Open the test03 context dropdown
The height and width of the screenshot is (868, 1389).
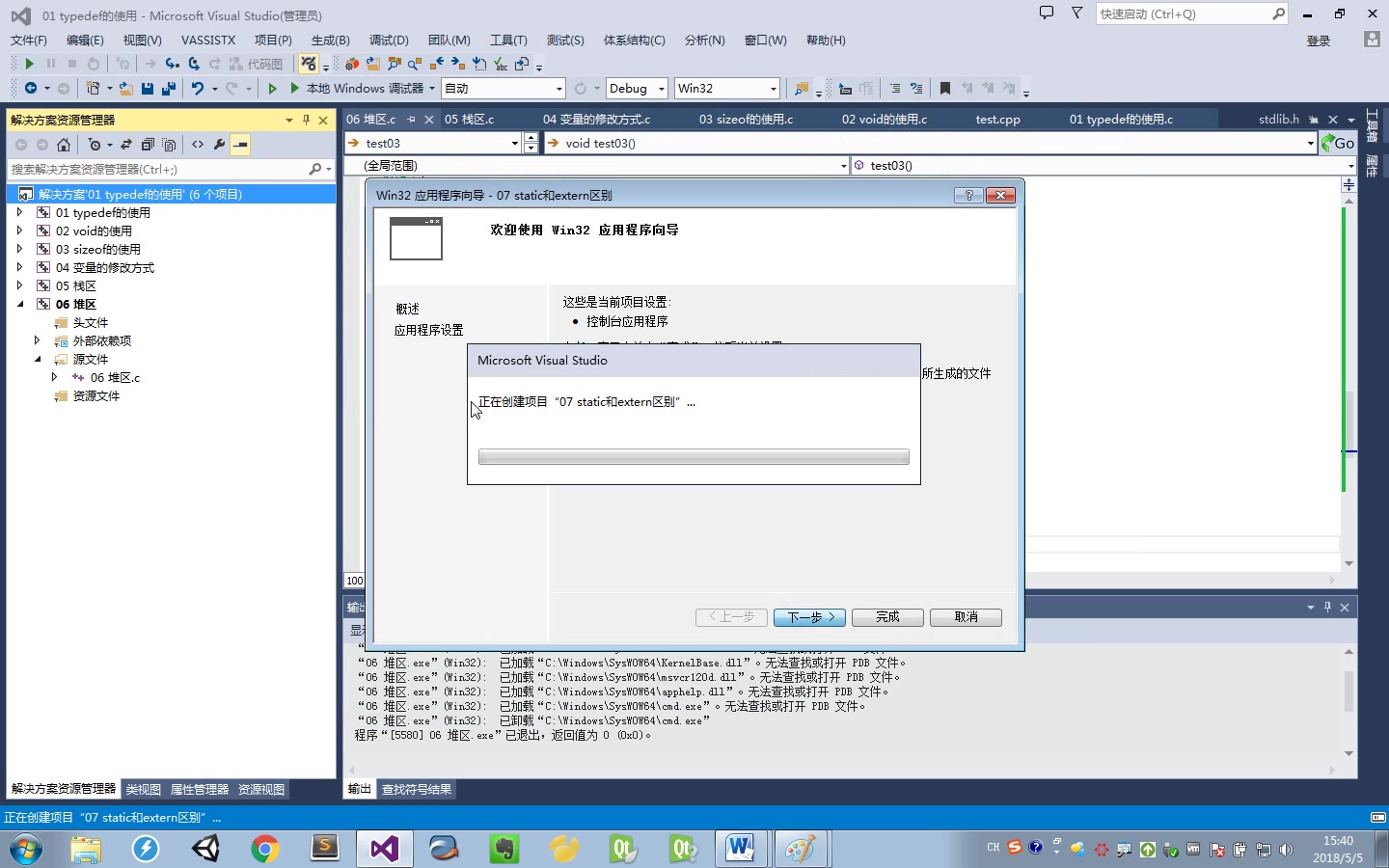[x=433, y=143]
